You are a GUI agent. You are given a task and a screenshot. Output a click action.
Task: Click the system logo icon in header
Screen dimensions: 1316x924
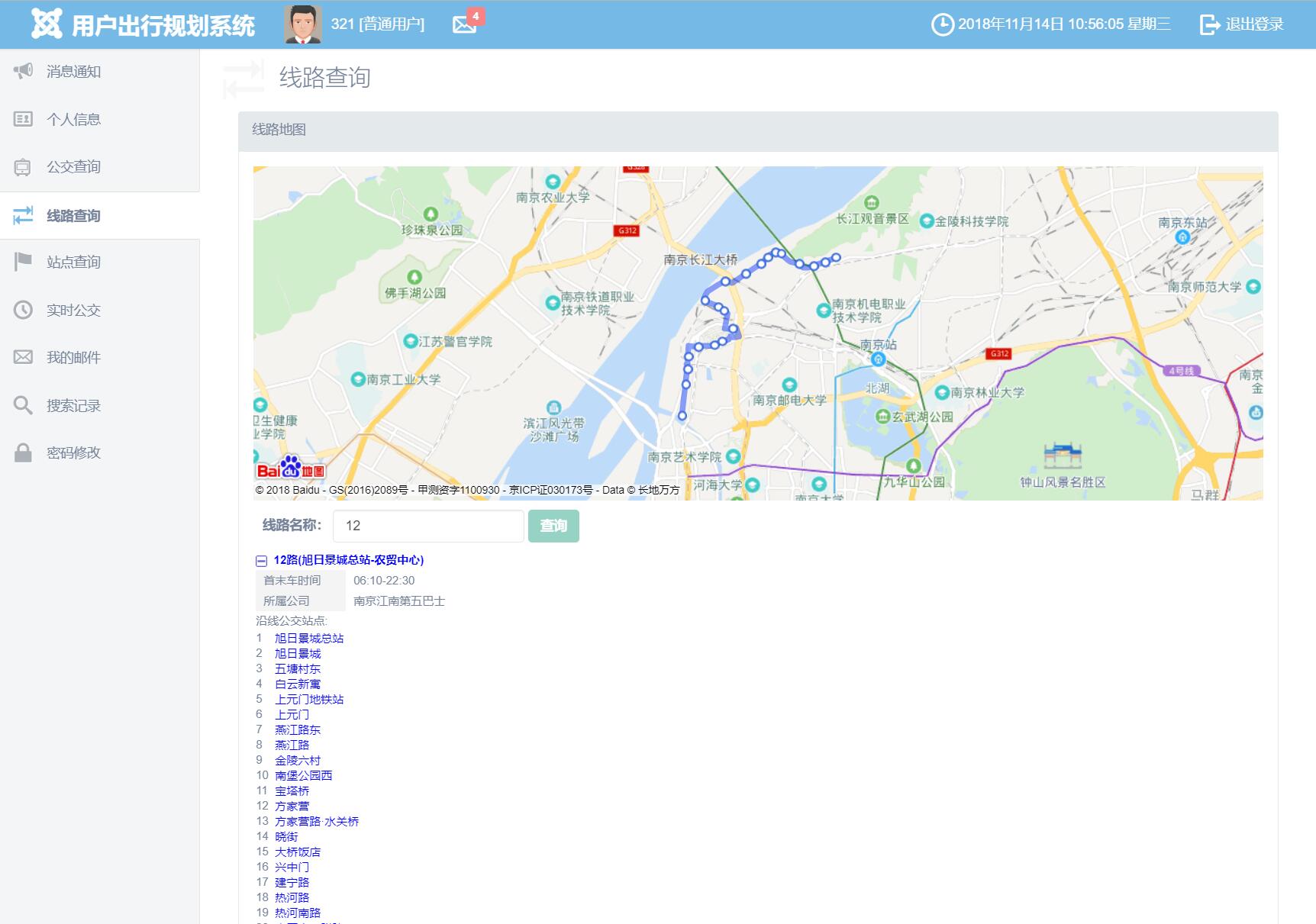point(46,24)
